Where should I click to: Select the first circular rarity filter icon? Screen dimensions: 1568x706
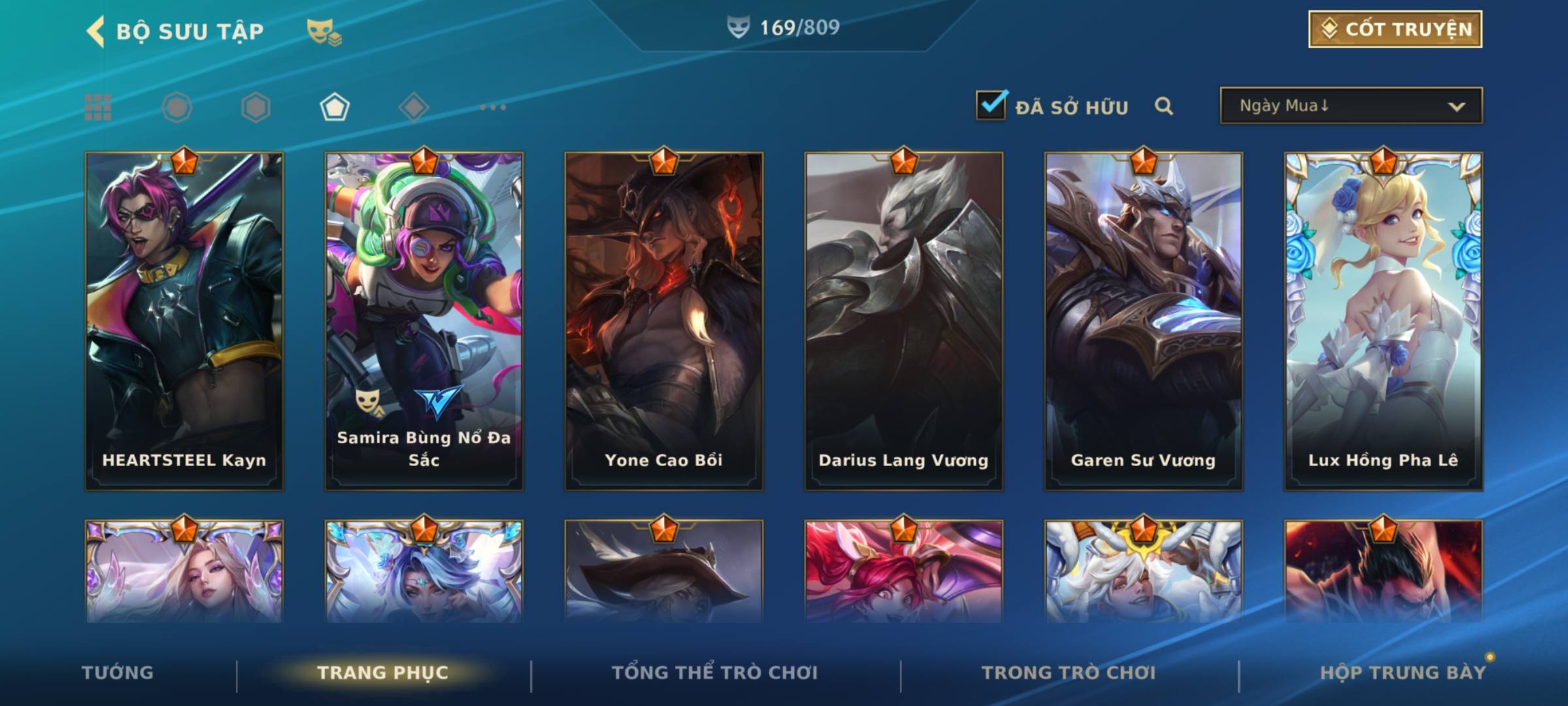(176, 107)
